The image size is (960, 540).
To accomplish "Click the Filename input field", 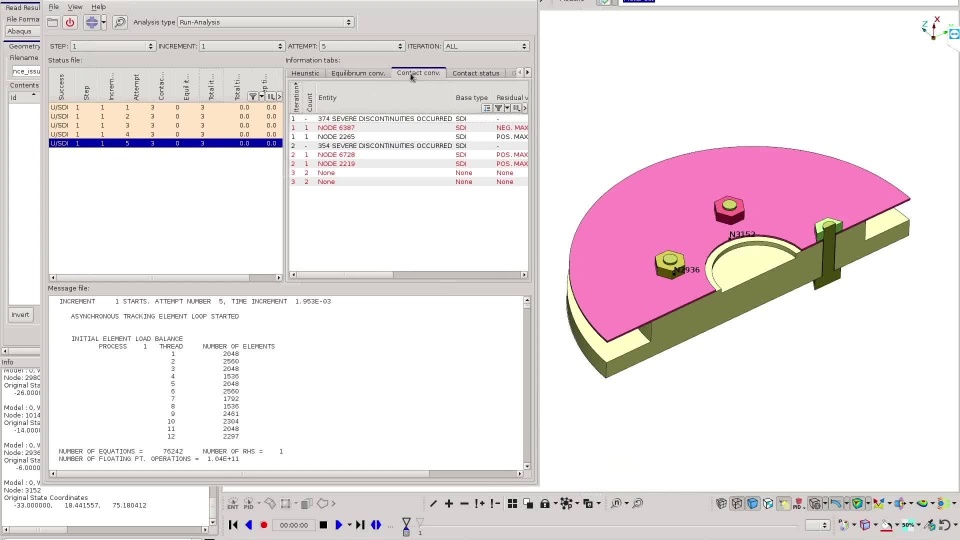I will 26,72.
